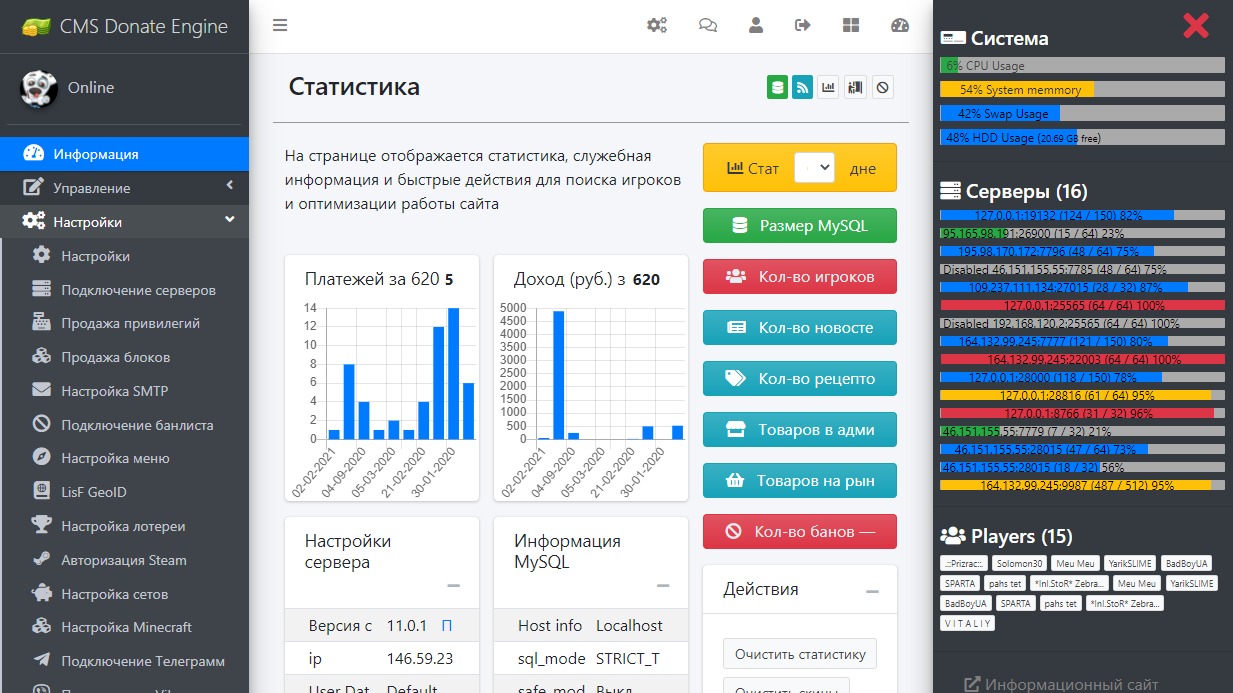Open the chat comments icon
Screen dimensions: 1233x693
(708, 26)
